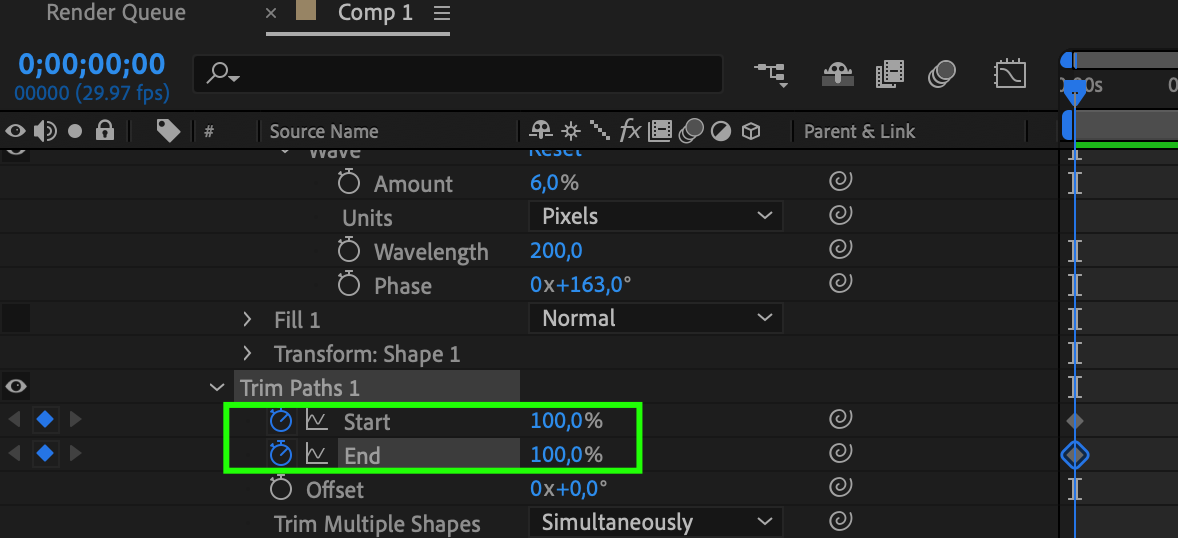Open the Graph Editor toolbar button
The height and width of the screenshot is (538, 1178).
(x=1009, y=74)
